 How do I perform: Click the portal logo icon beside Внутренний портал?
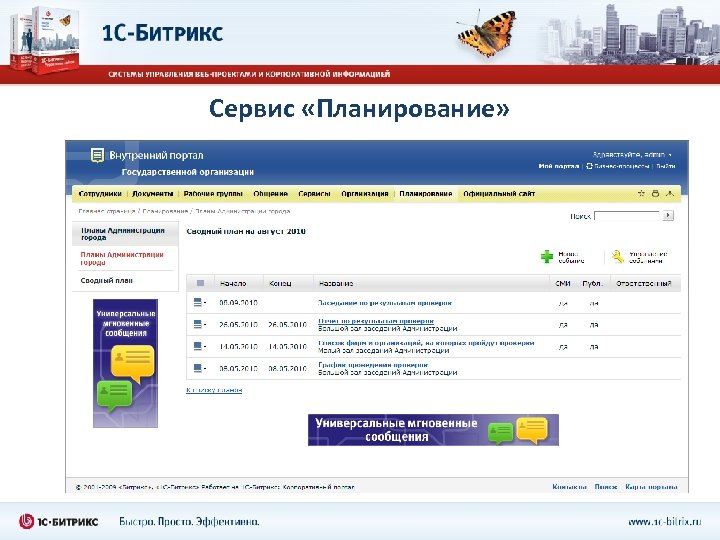pyautogui.click(x=97, y=156)
